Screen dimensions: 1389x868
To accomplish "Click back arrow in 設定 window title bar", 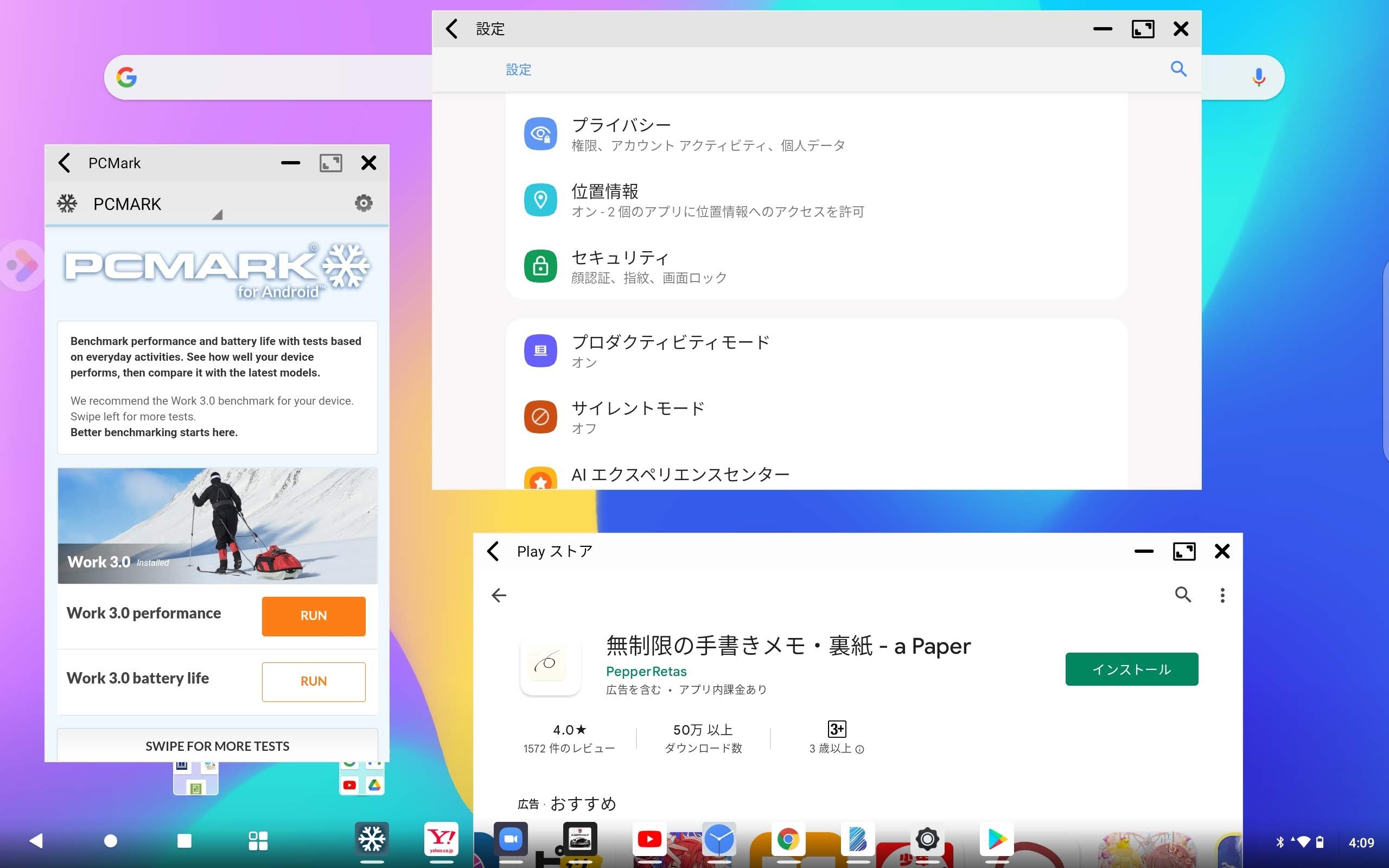I will [x=452, y=29].
